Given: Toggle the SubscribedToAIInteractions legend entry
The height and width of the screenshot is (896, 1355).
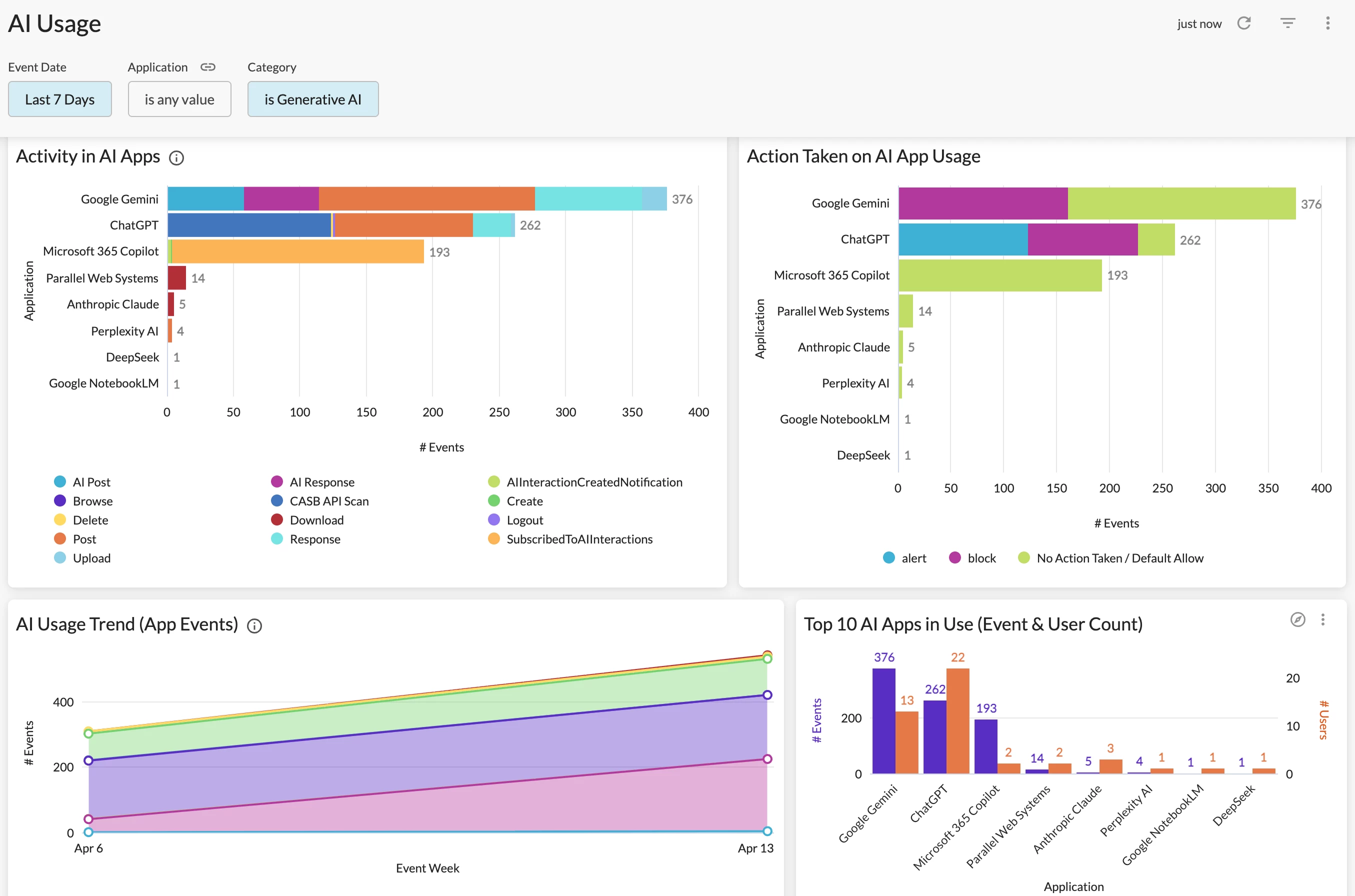Looking at the screenshot, I should [578, 539].
